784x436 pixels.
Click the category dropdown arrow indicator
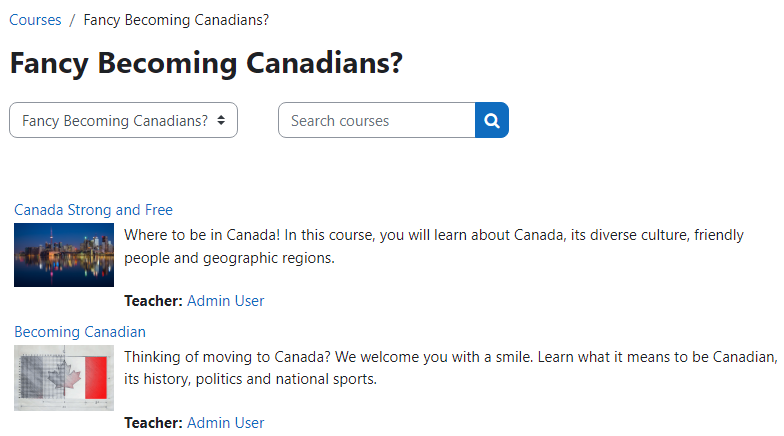[221, 121]
